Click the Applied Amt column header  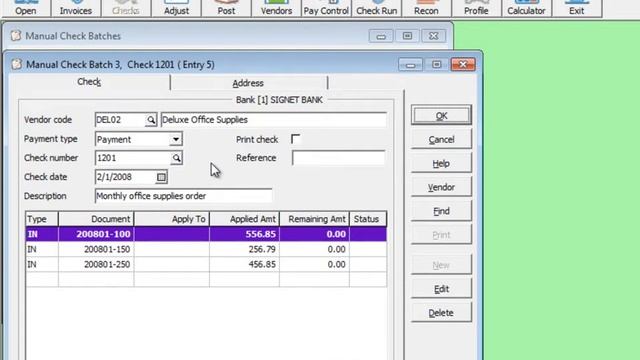click(x=244, y=219)
